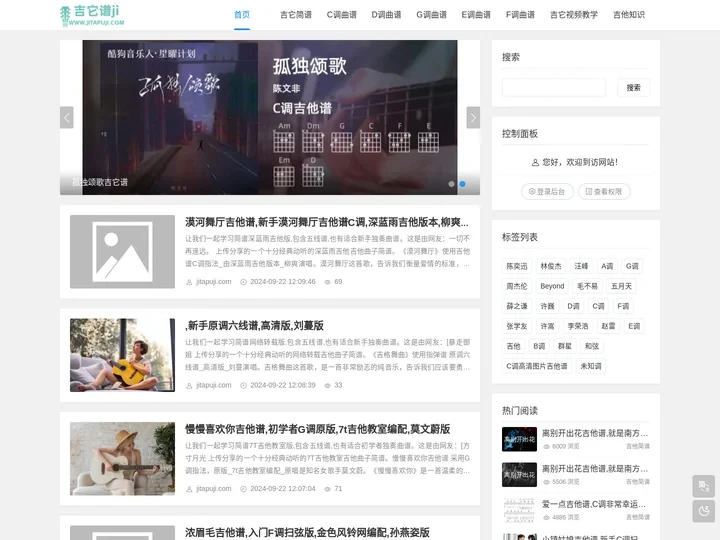Select the C调 tag
The height and width of the screenshot is (540, 720).
(x=598, y=306)
